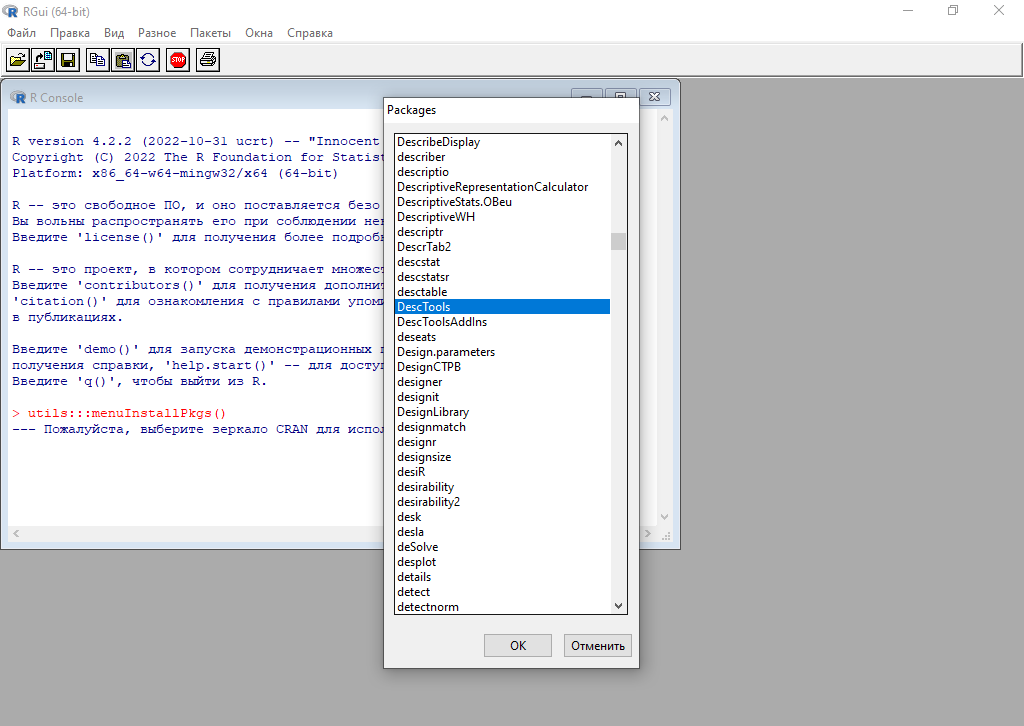The image size is (1024, 726).
Task: Open the Файл menu
Action: [x=21, y=33]
